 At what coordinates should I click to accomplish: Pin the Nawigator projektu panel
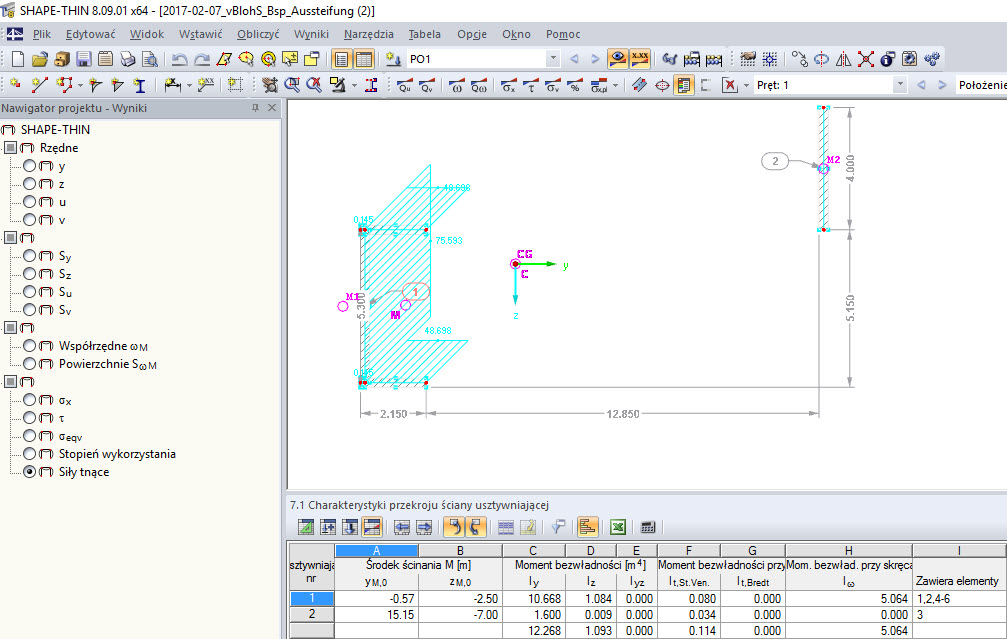[x=255, y=107]
